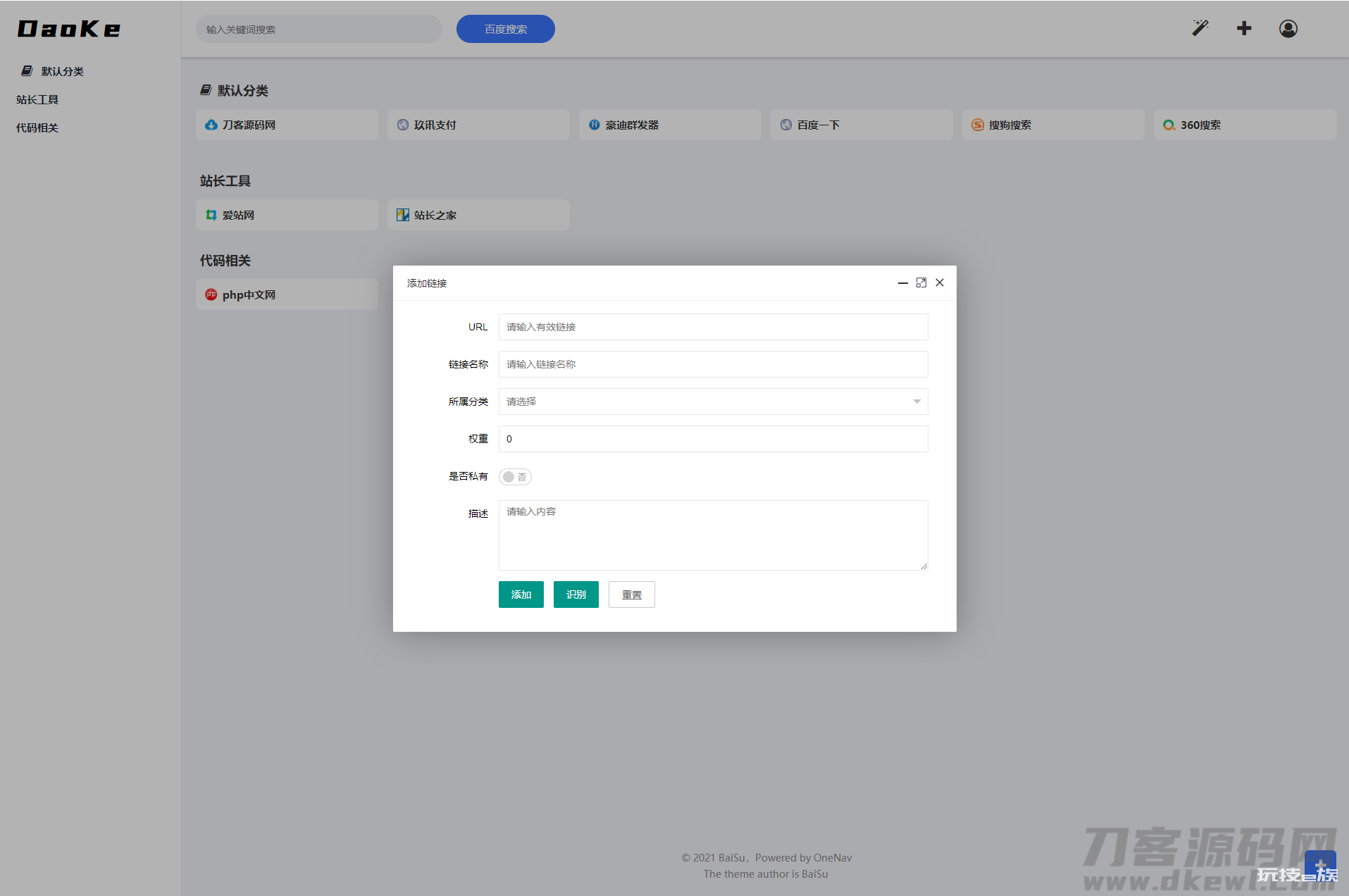Open the php中文网 link card
The width and height of the screenshot is (1349, 896).
287,294
